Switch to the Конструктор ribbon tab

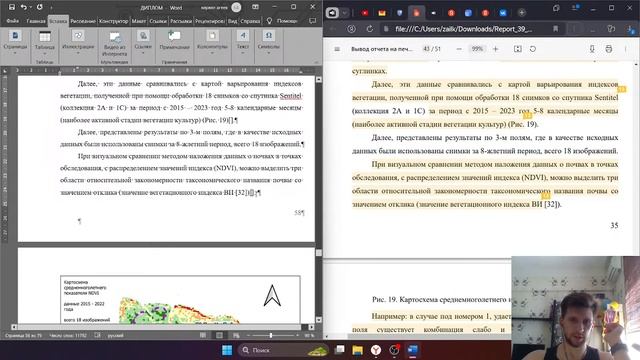pyautogui.click(x=113, y=21)
